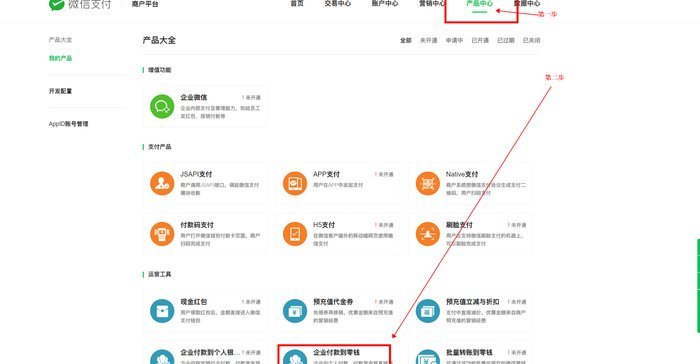Viewport: 700px width, 364px height.
Task: Click 未开通 status on 企业微信 card
Action: pos(251,97)
